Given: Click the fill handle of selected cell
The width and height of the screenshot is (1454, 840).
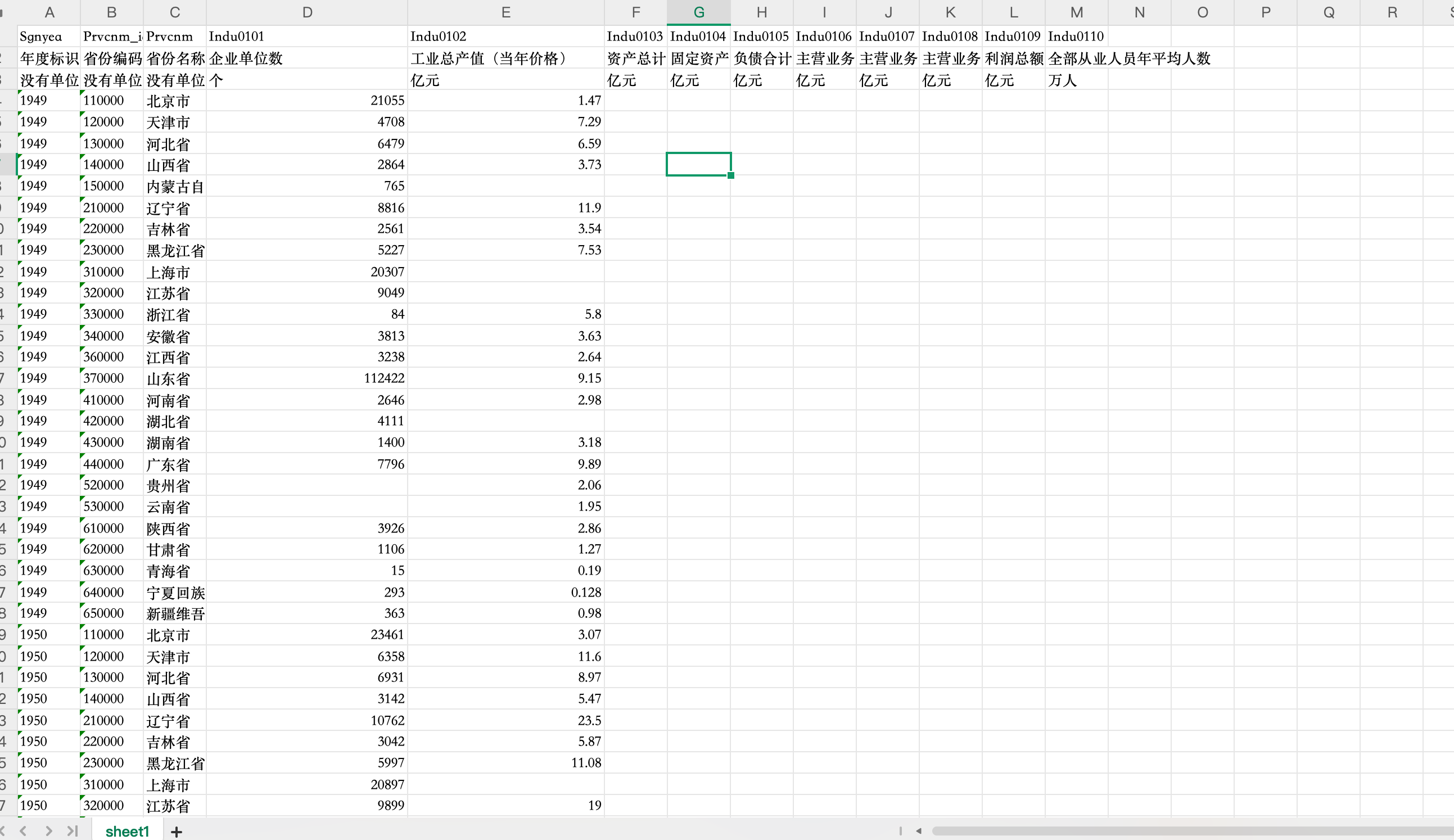Looking at the screenshot, I should pos(731,175).
